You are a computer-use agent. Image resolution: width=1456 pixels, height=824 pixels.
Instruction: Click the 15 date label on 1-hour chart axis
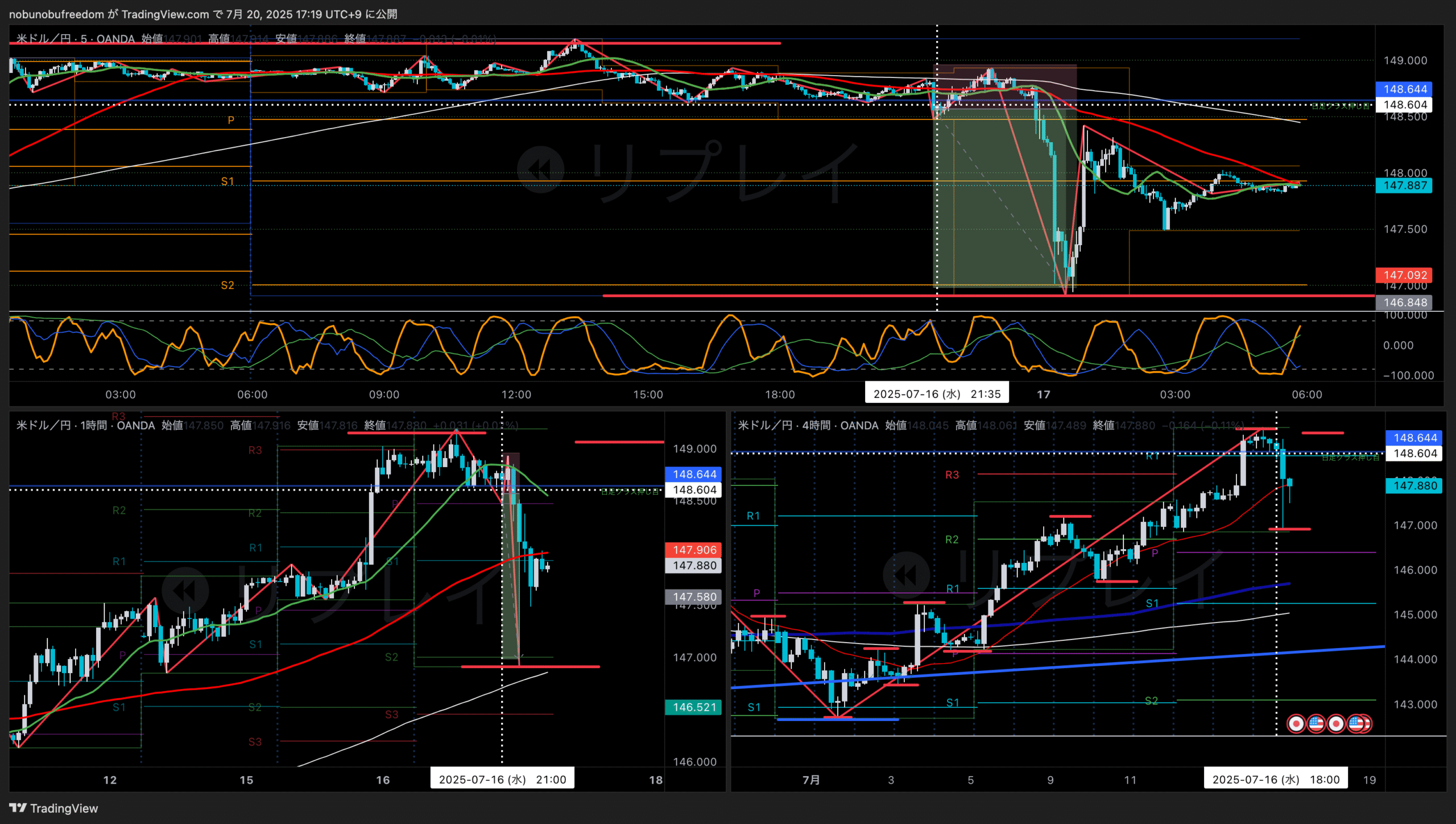click(x=246, y=780)
